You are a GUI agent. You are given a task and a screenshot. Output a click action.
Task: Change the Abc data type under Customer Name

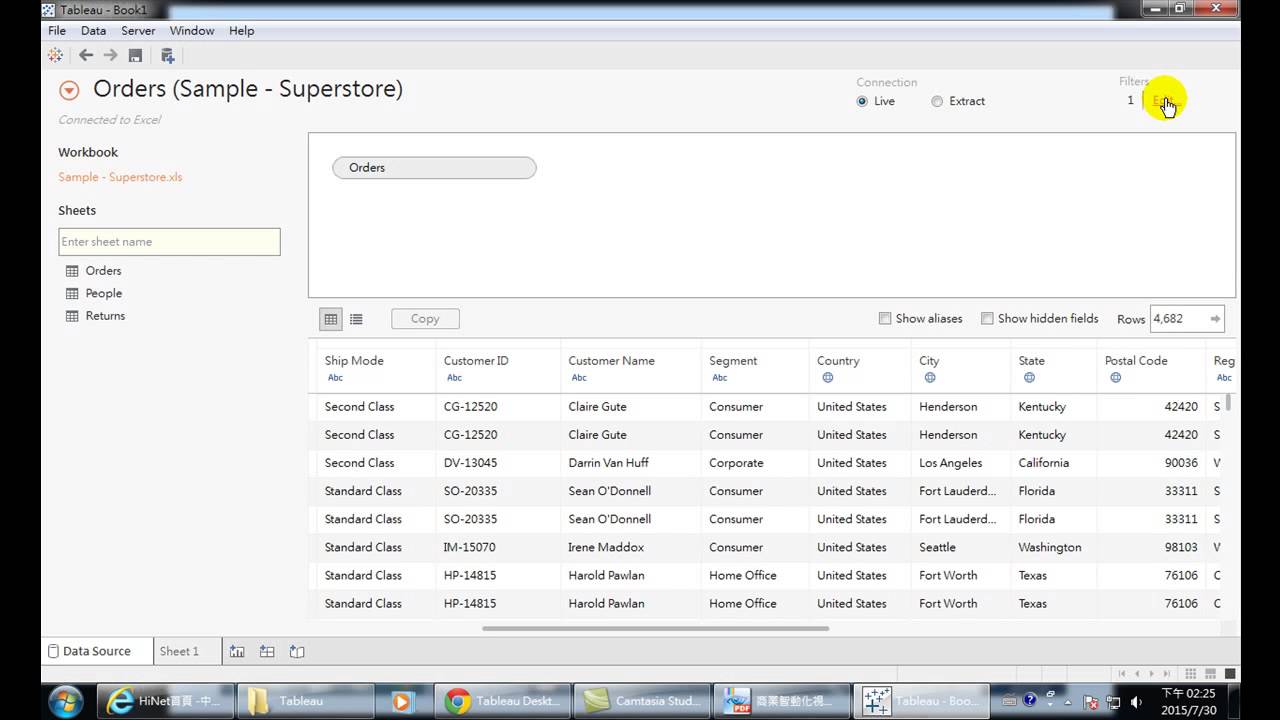(x=579, y=378)
